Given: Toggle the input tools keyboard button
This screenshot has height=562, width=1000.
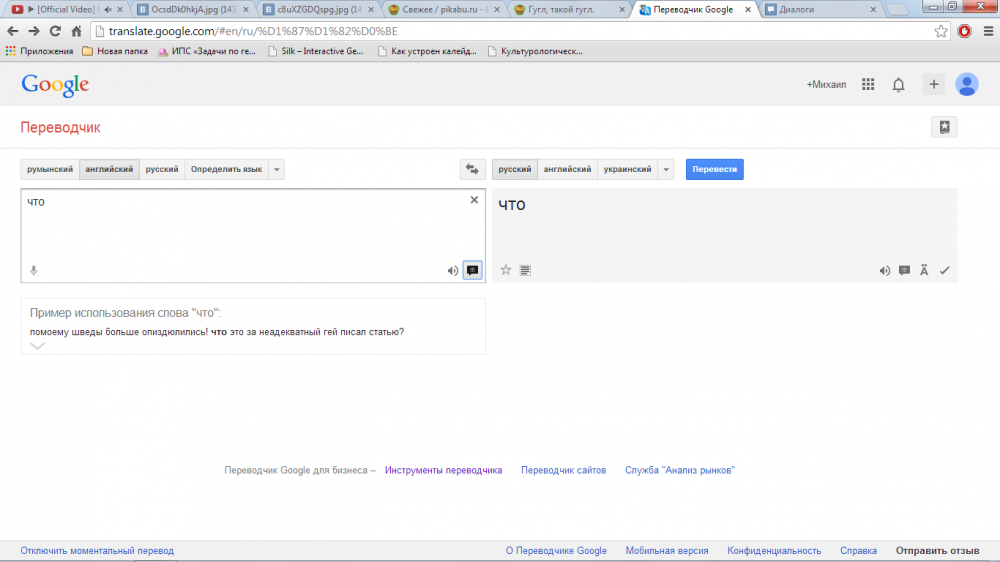Looking at the screenshot, I should [x=473, y=270].
